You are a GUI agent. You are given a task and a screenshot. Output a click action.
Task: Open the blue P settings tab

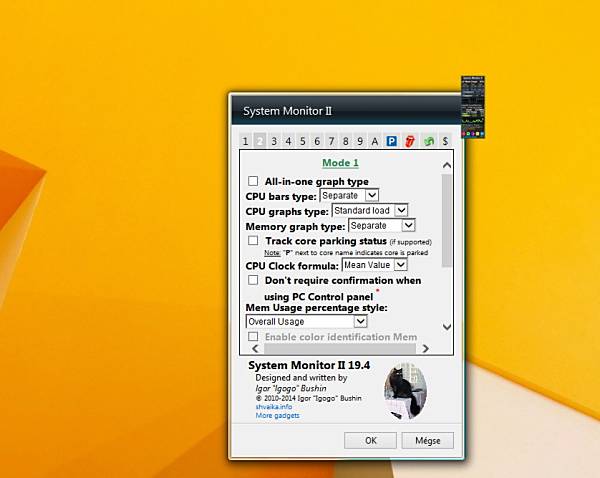391,141
